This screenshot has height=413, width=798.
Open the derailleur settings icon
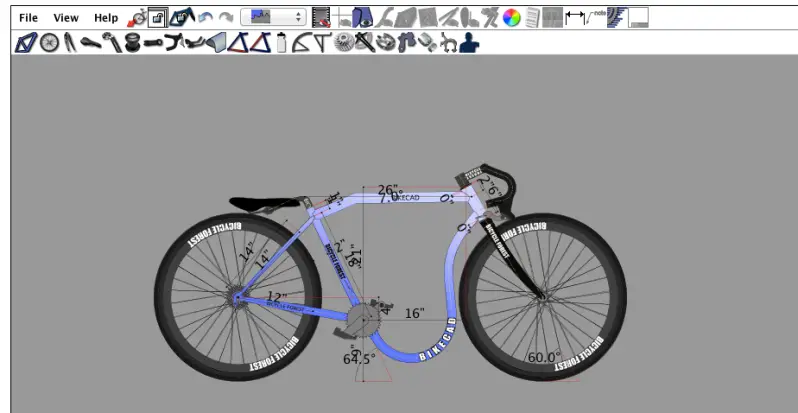click(407, 43)
